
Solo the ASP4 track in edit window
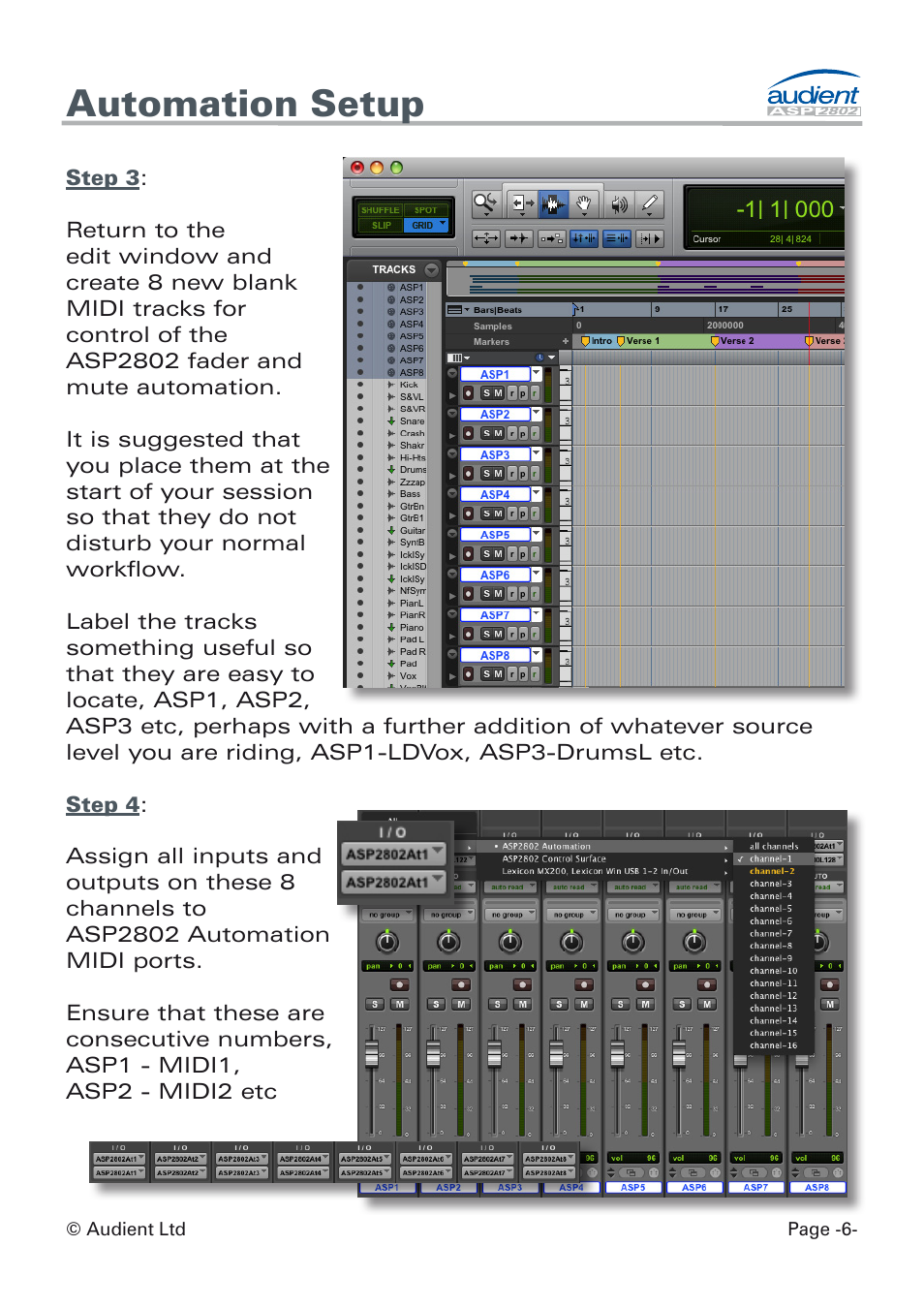[x=486, y=514]
